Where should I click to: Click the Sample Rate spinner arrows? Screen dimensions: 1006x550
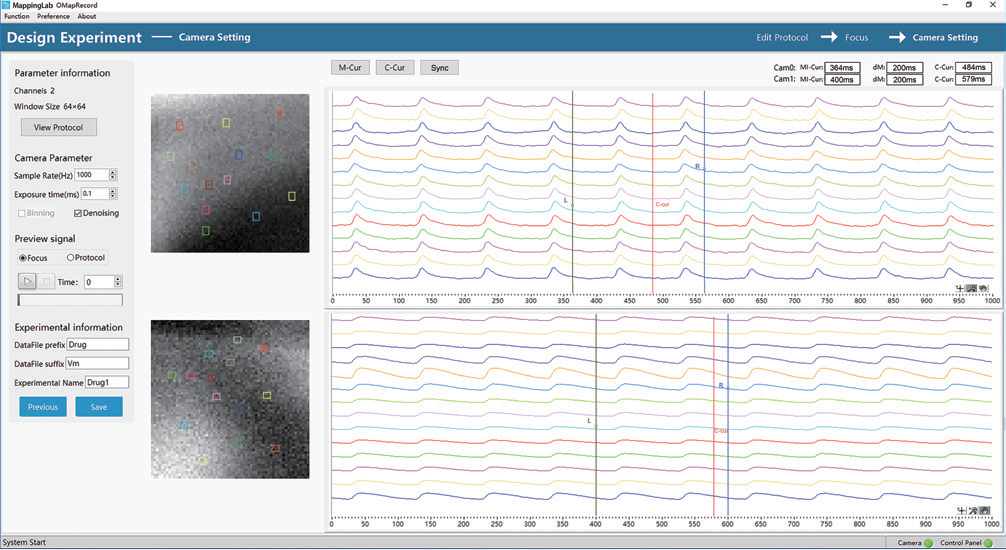(112, 175)
